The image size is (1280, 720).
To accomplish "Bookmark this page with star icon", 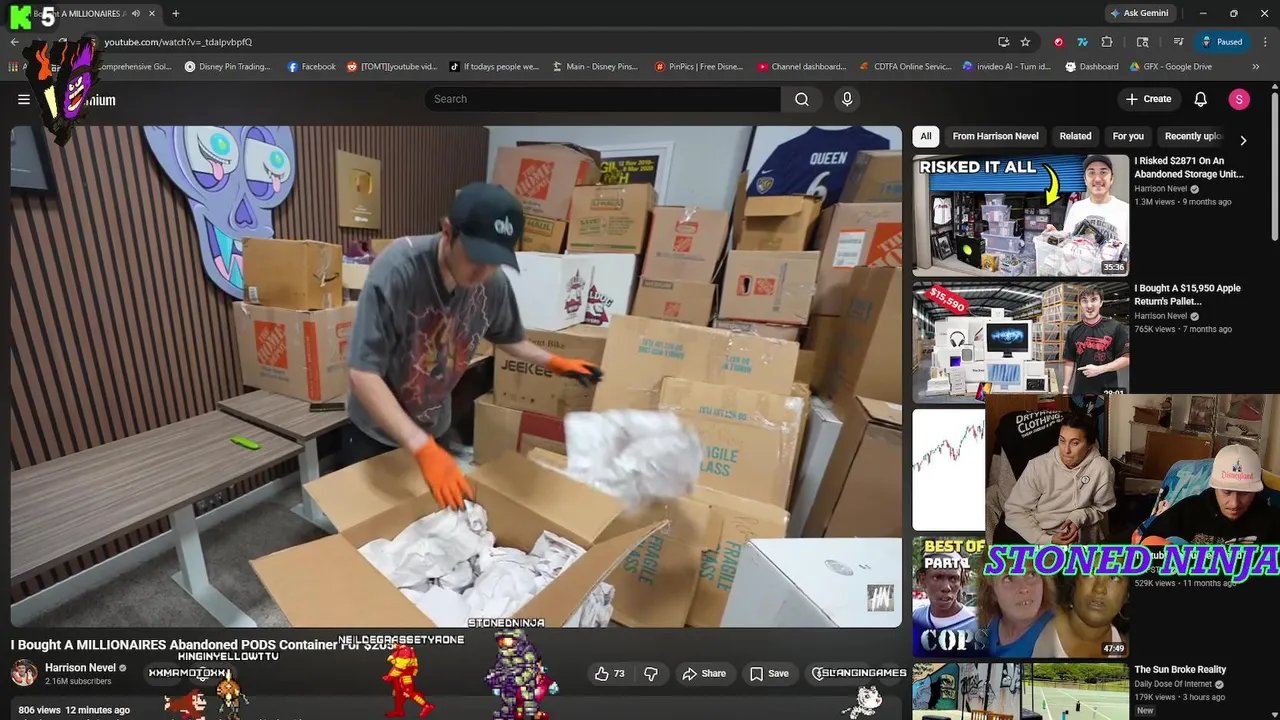I will 1025,42.
